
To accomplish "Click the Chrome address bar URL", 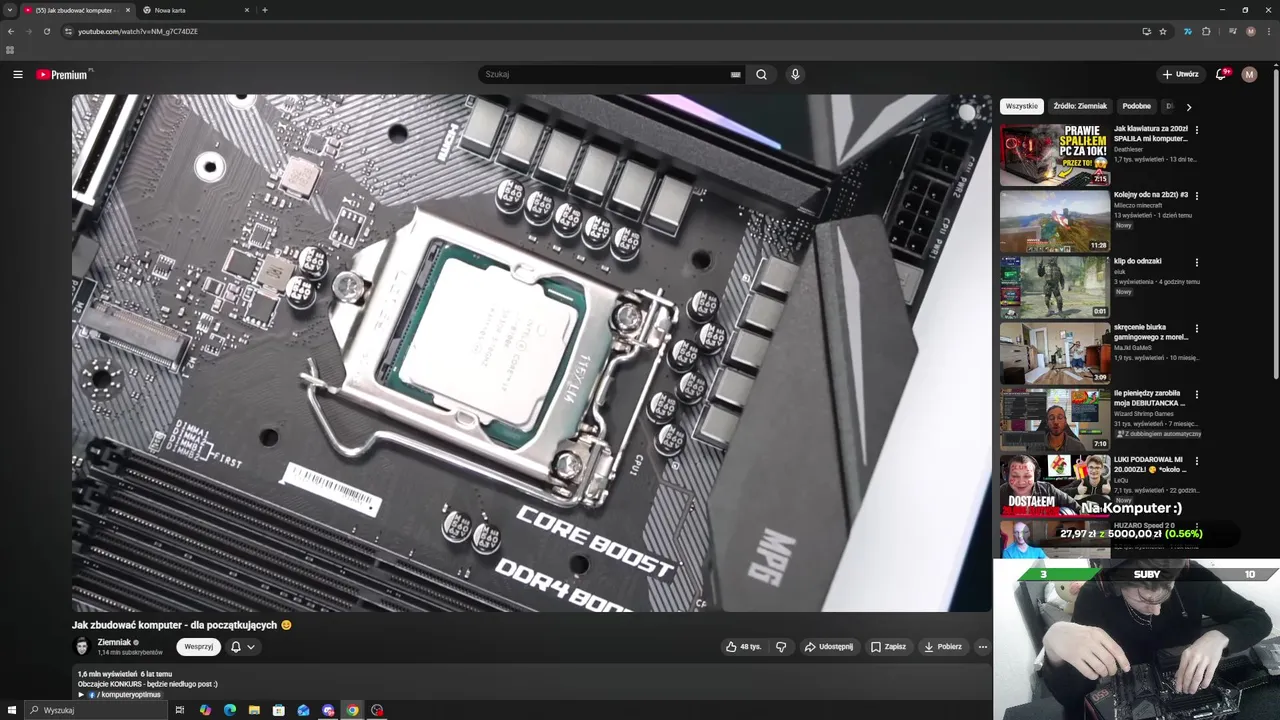I will pos(138,31).
